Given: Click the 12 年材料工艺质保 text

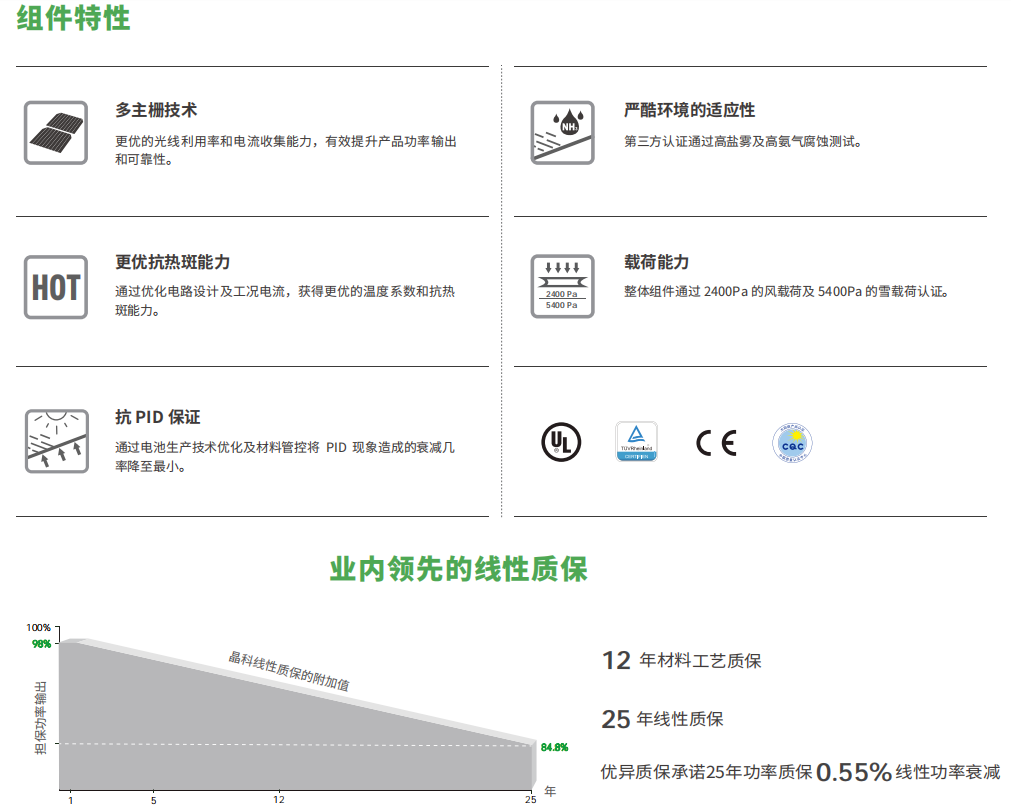Looking at the screenshot, I should coord(682,661).
